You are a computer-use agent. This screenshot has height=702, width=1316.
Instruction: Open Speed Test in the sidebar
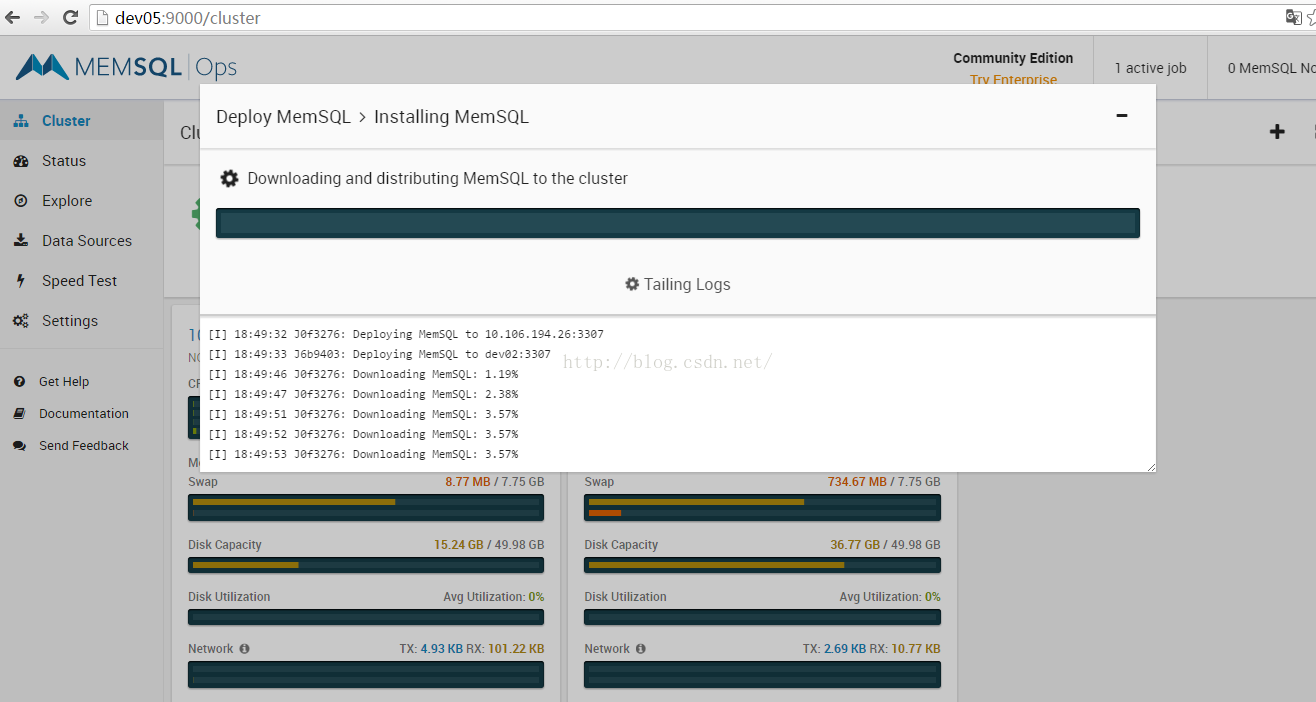point(82,280)
